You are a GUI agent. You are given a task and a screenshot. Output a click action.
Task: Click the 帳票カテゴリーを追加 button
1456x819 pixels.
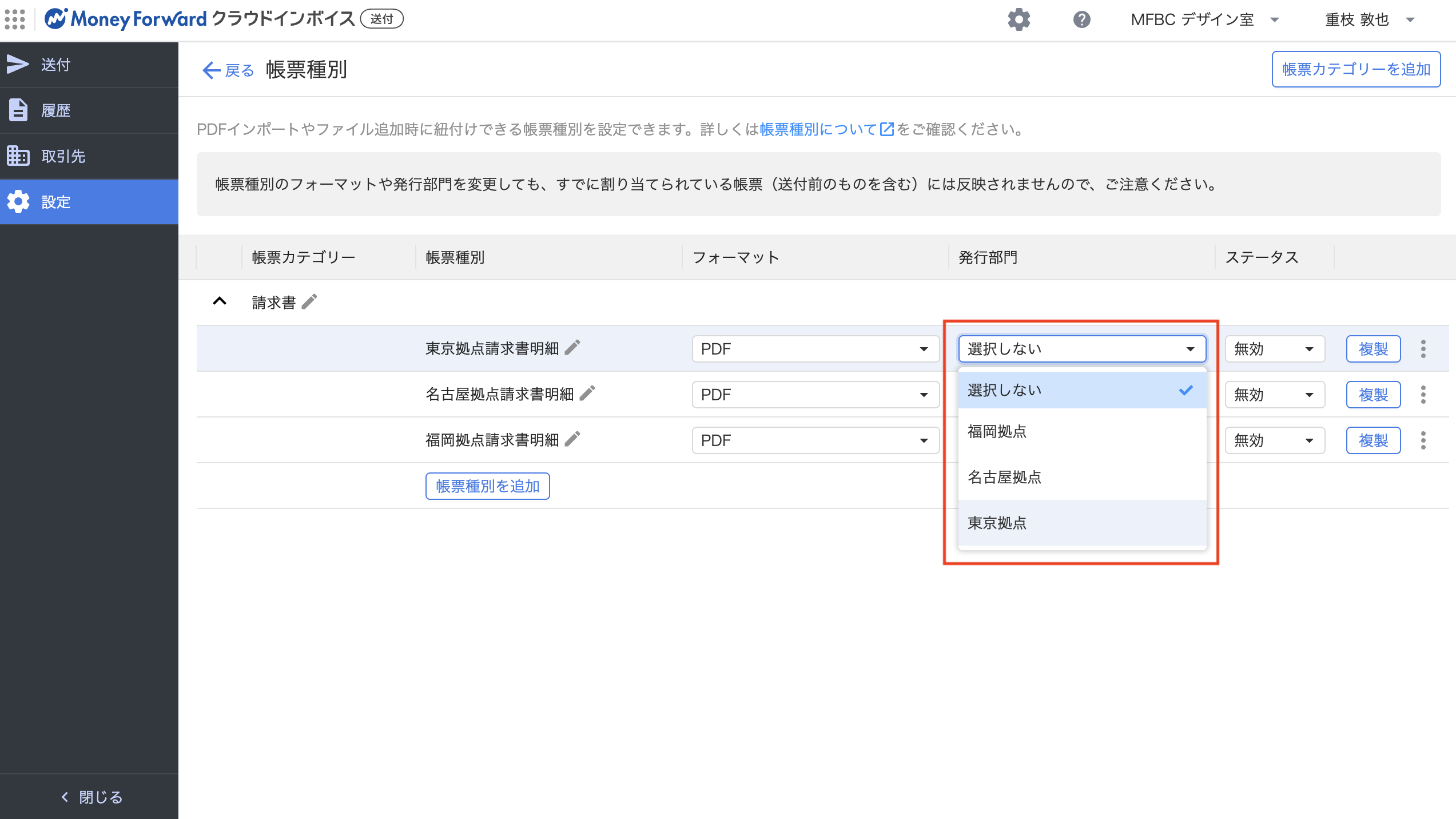[1355, 69]
